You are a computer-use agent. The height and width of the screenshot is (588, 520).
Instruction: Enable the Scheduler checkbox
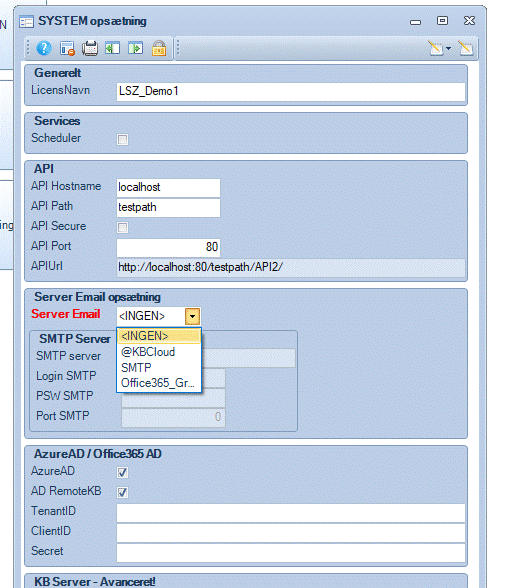pyautogui.click(x=122, y=139)
